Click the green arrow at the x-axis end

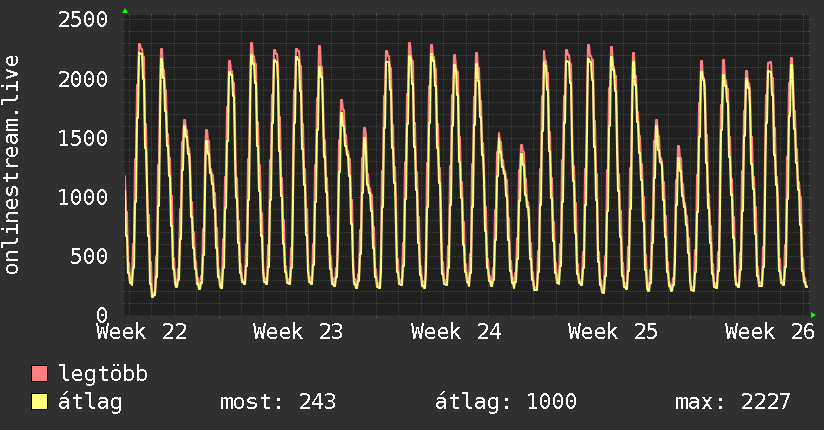click(813, 315)
